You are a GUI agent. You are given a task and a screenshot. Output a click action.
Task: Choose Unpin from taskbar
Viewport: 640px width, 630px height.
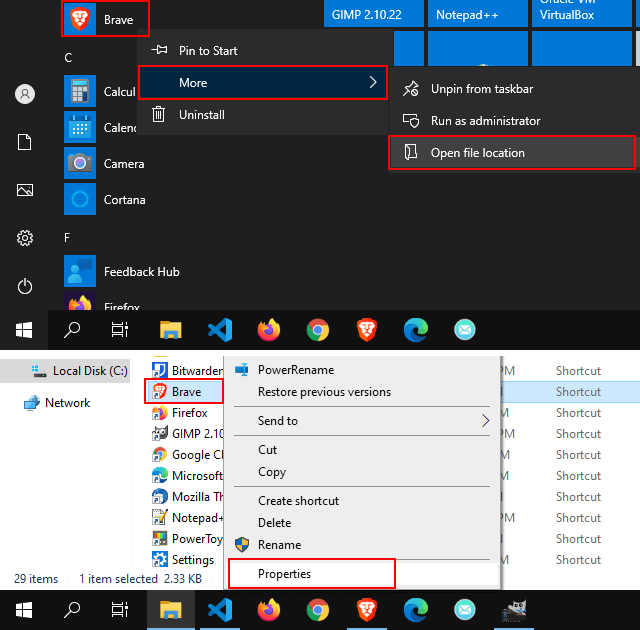coord(513,89)
